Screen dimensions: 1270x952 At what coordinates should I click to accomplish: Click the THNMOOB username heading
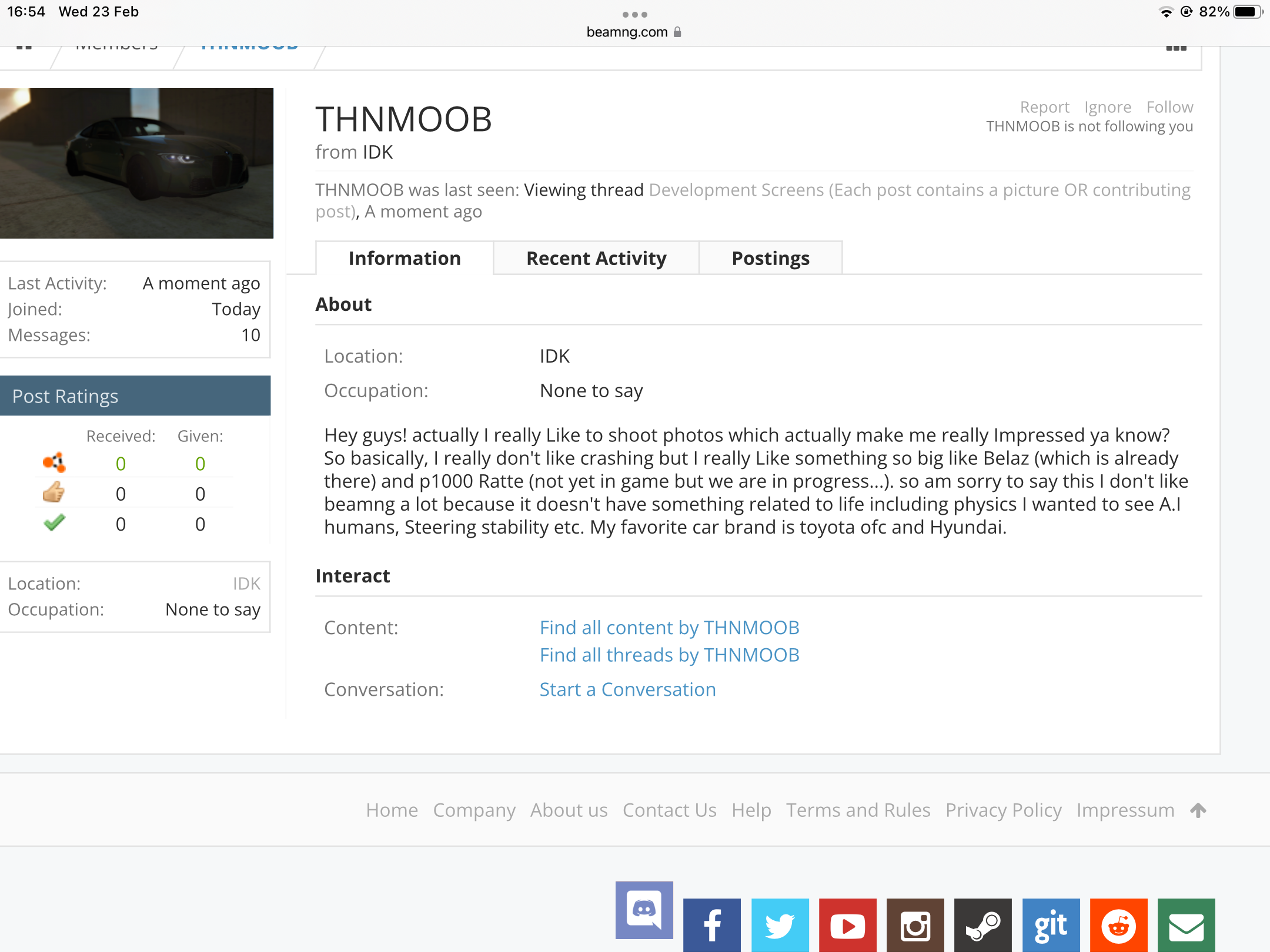pyautogui.click(x=403, y=119)
